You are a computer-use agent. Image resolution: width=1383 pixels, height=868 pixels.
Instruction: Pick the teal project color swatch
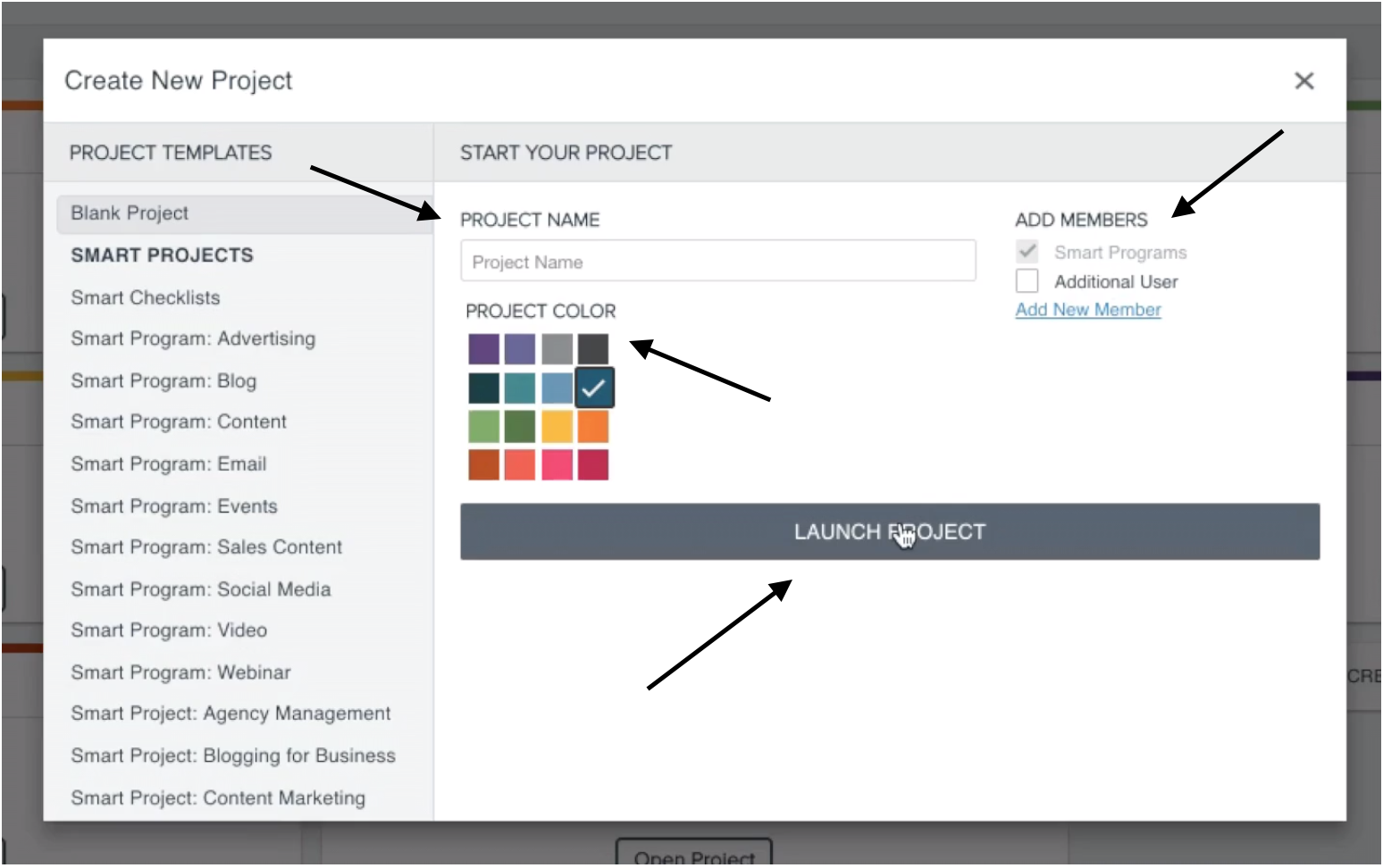pos(520,388)
